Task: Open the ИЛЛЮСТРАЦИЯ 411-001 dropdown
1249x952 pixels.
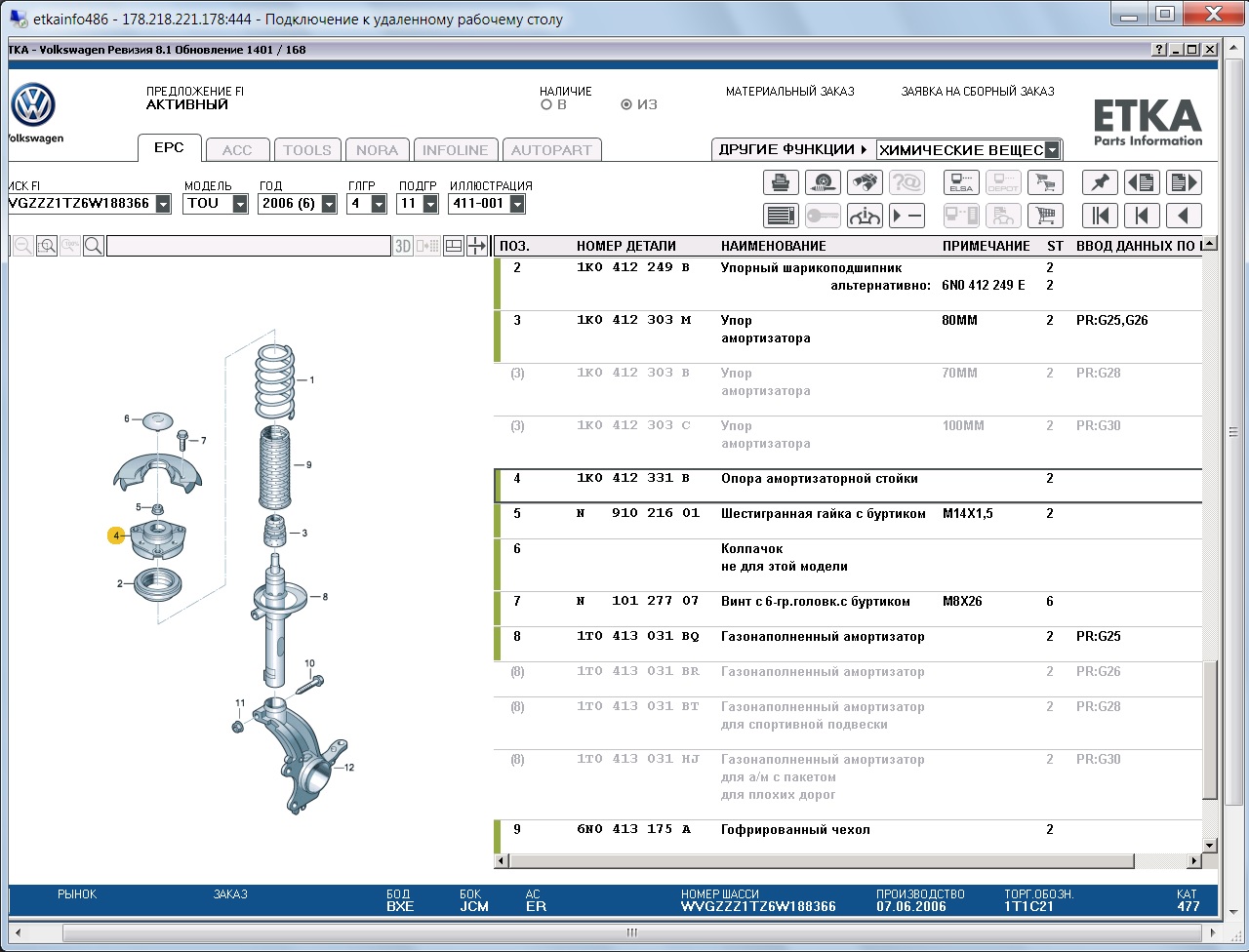Action: [x=517, y=204]
